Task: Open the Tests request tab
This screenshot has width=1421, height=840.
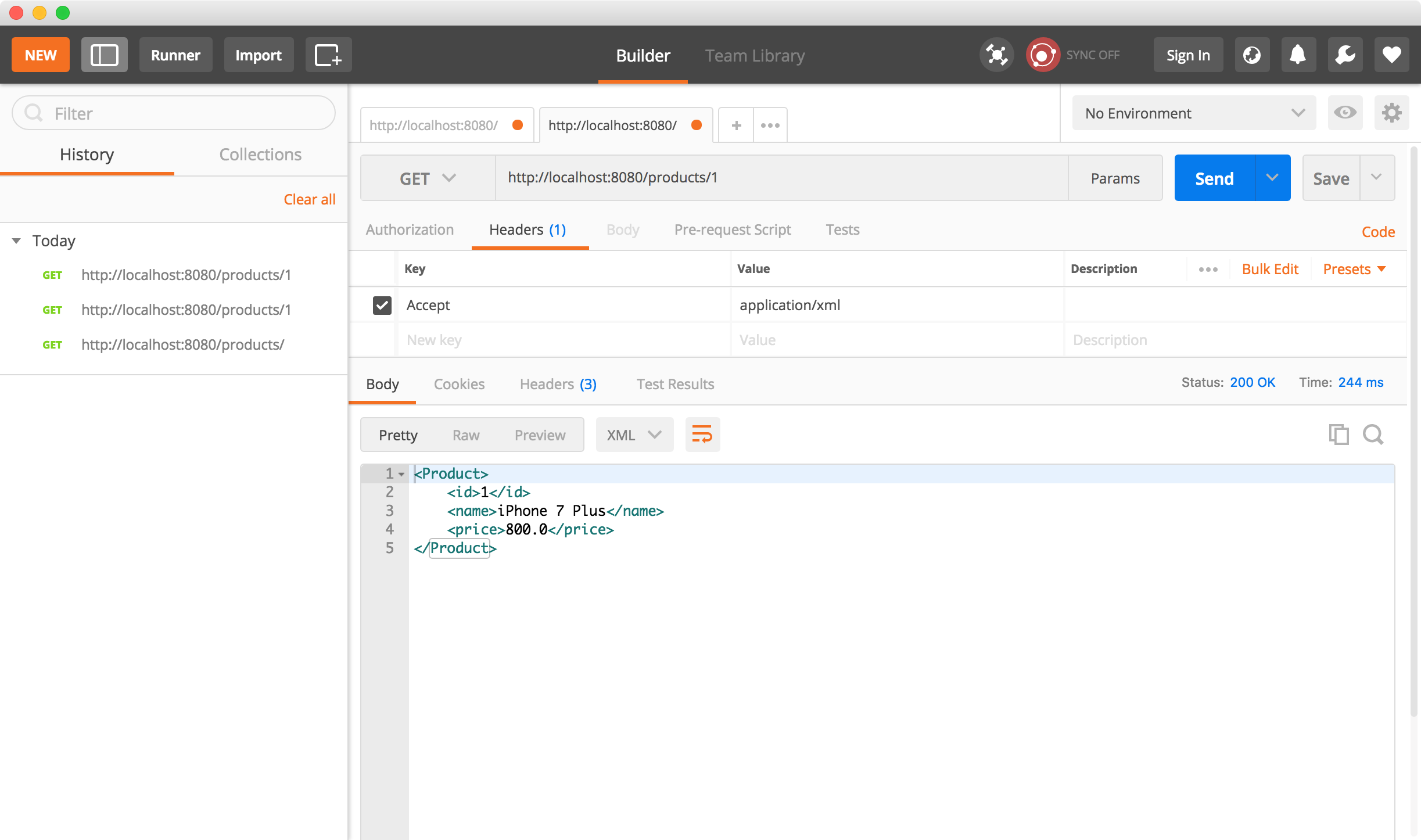Action: click(842, 229)
